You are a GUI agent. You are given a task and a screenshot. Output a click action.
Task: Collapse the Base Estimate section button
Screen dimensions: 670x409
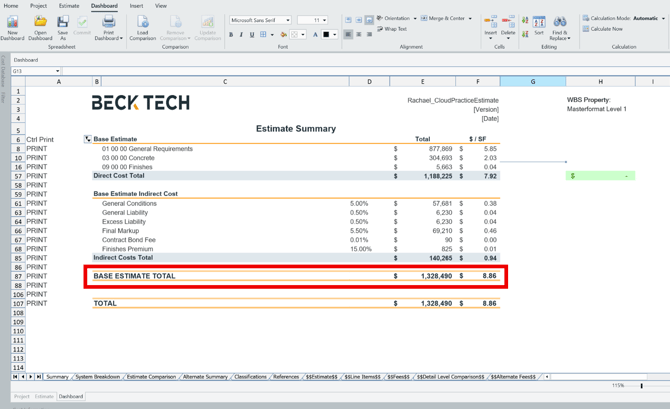(87, 140)
